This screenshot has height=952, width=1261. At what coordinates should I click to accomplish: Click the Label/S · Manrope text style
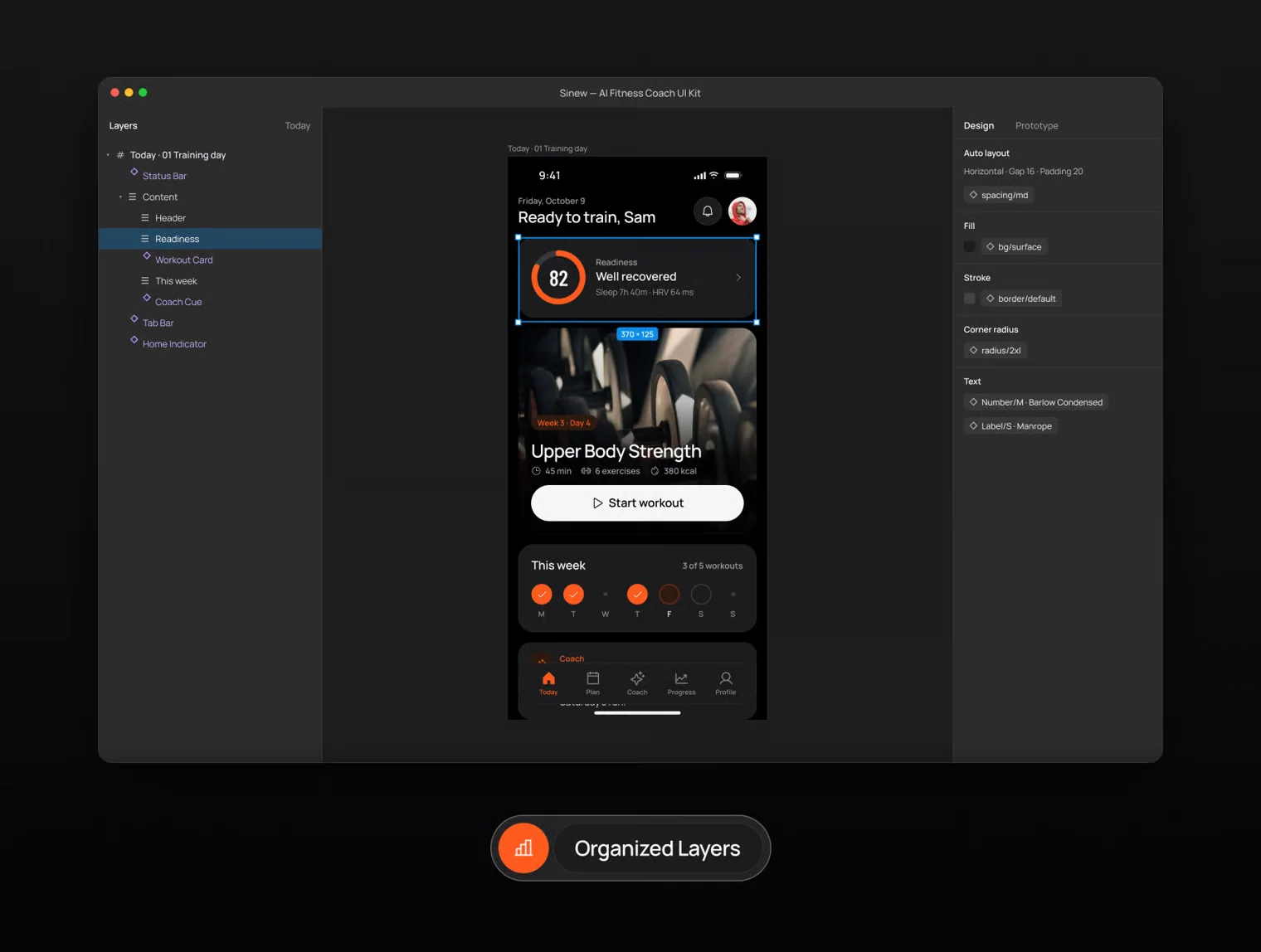[x=1010, y=426]
